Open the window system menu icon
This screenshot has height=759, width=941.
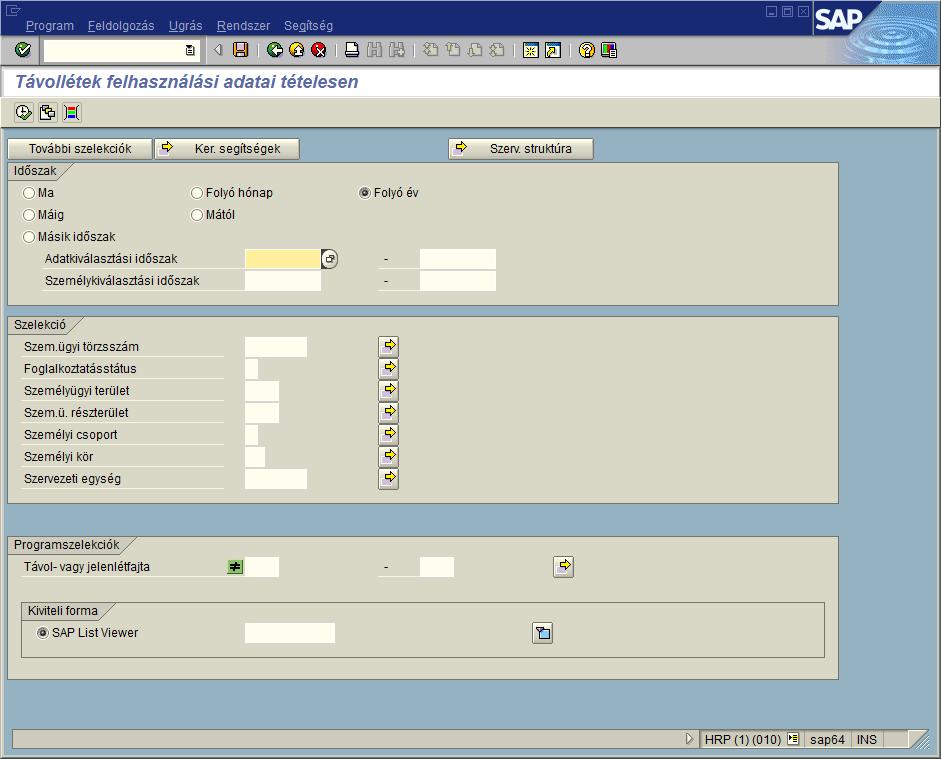12,10
